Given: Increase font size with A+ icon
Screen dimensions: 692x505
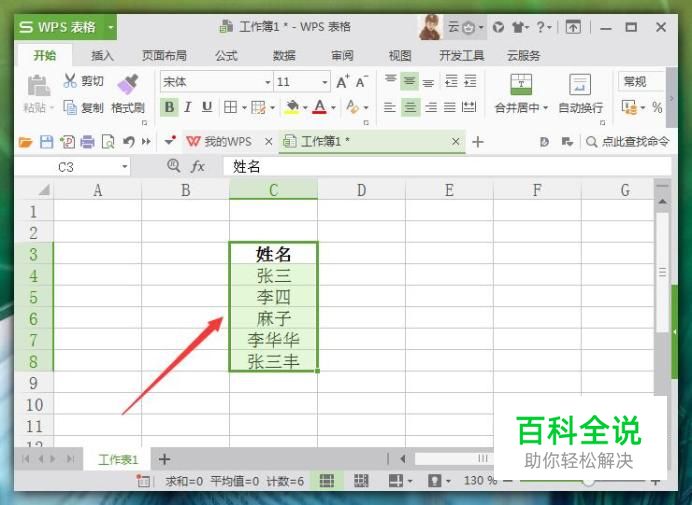Looking at the screenshot, I should coord(342,82).
